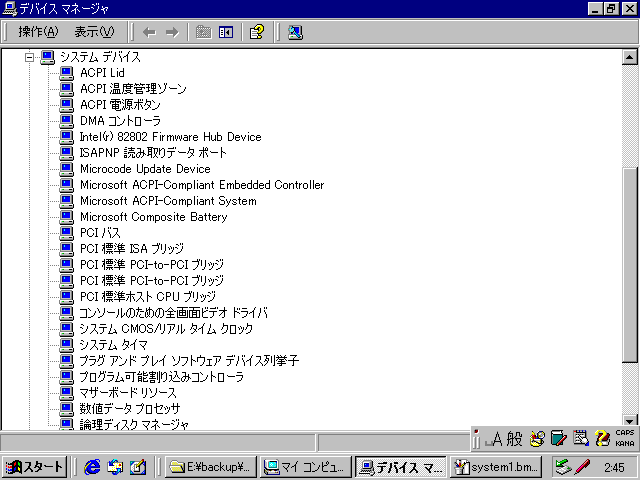Click the back arrow toolbar button
The image size is (640, 480).
tap(149, 32)
